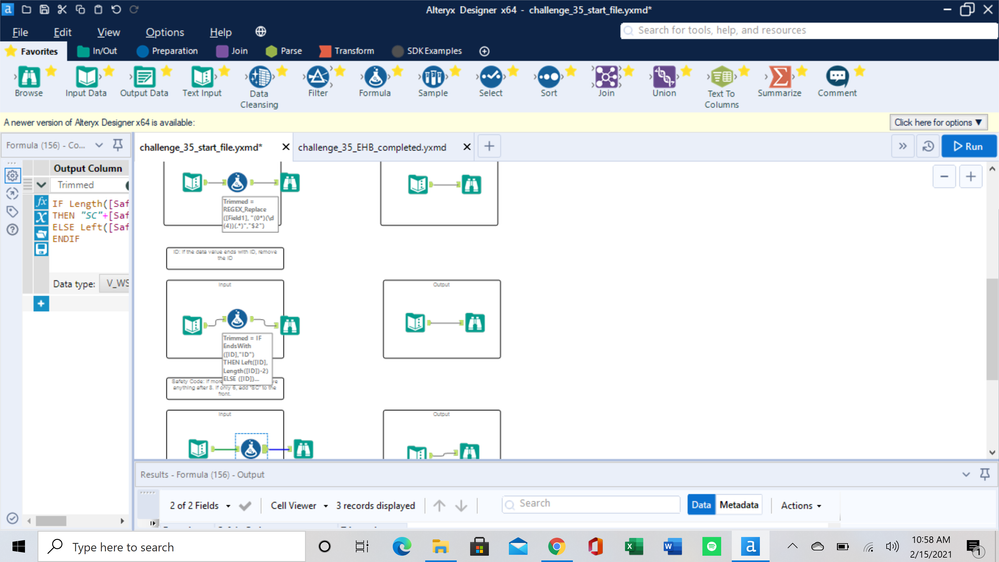The width and height of the screenshot is (999, 562).
Task: Toggle star on Browse tool favorite
Action: [51, 71]
